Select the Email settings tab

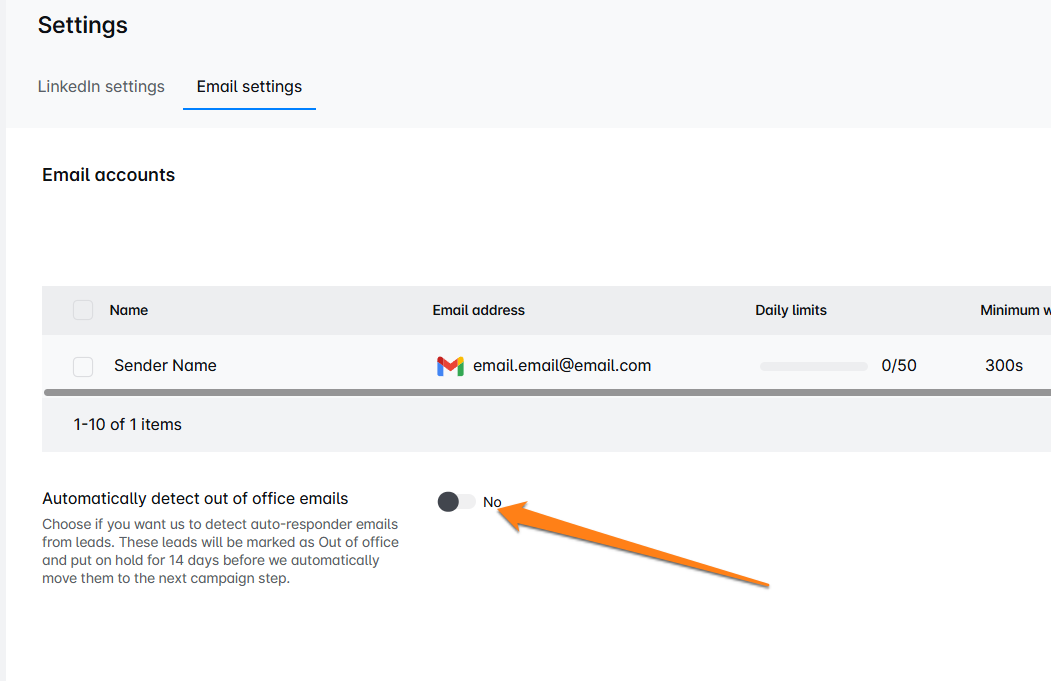pos(249,86)
